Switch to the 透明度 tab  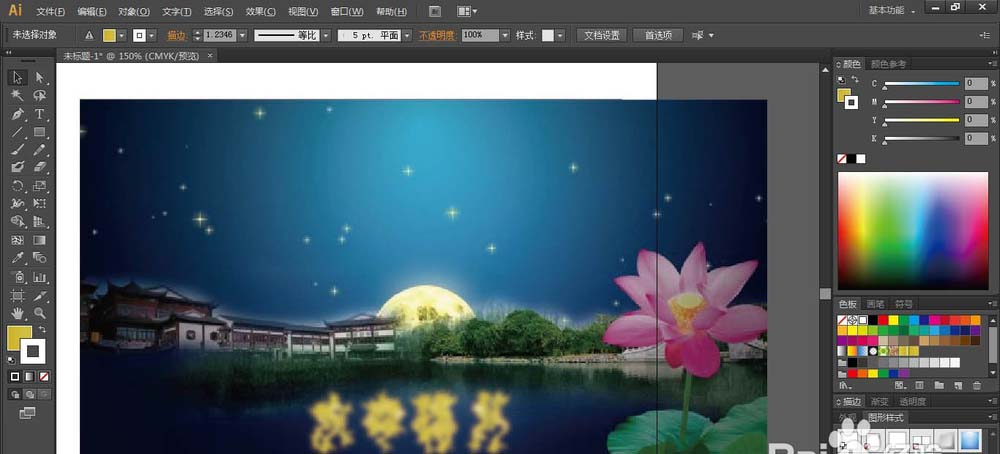point(913,402)
